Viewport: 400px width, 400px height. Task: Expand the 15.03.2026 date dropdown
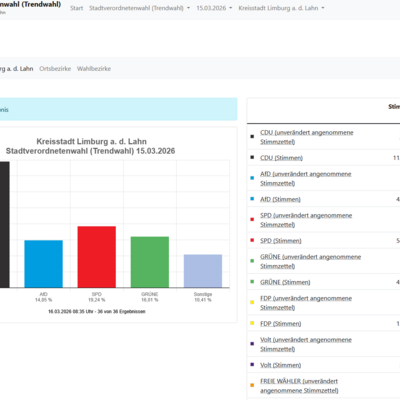(x=214, y=8)
